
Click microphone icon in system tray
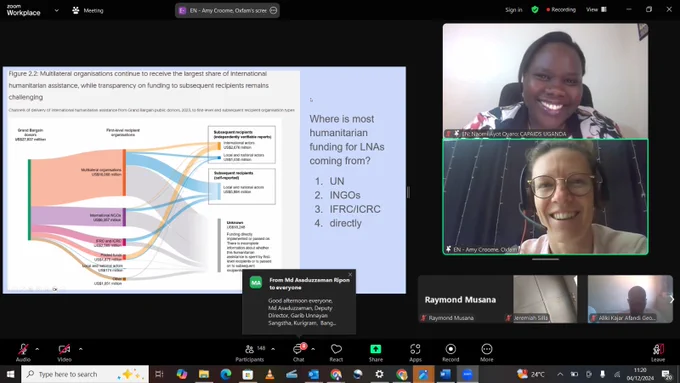[x=602, y=374]
